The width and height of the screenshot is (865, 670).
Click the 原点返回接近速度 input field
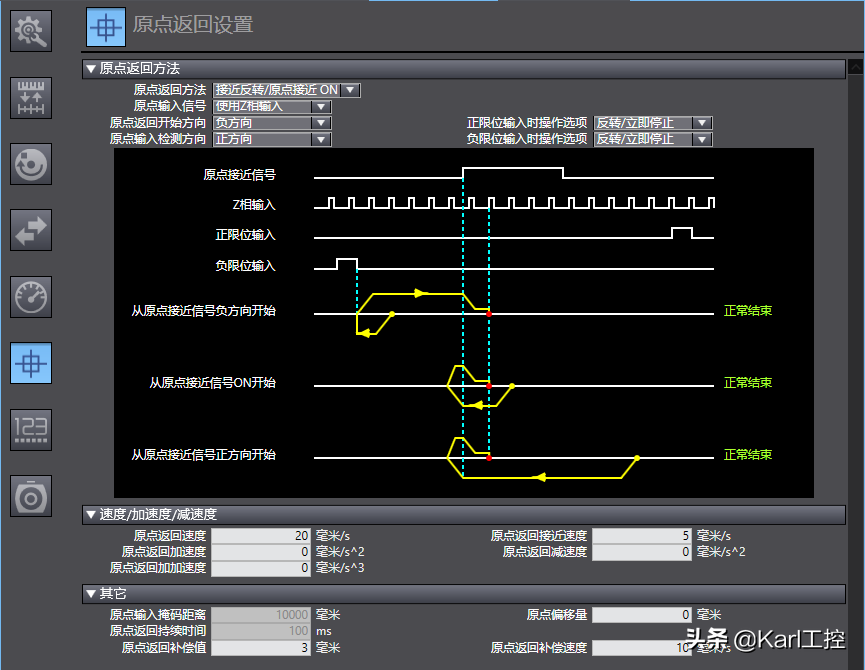(641, 535)
